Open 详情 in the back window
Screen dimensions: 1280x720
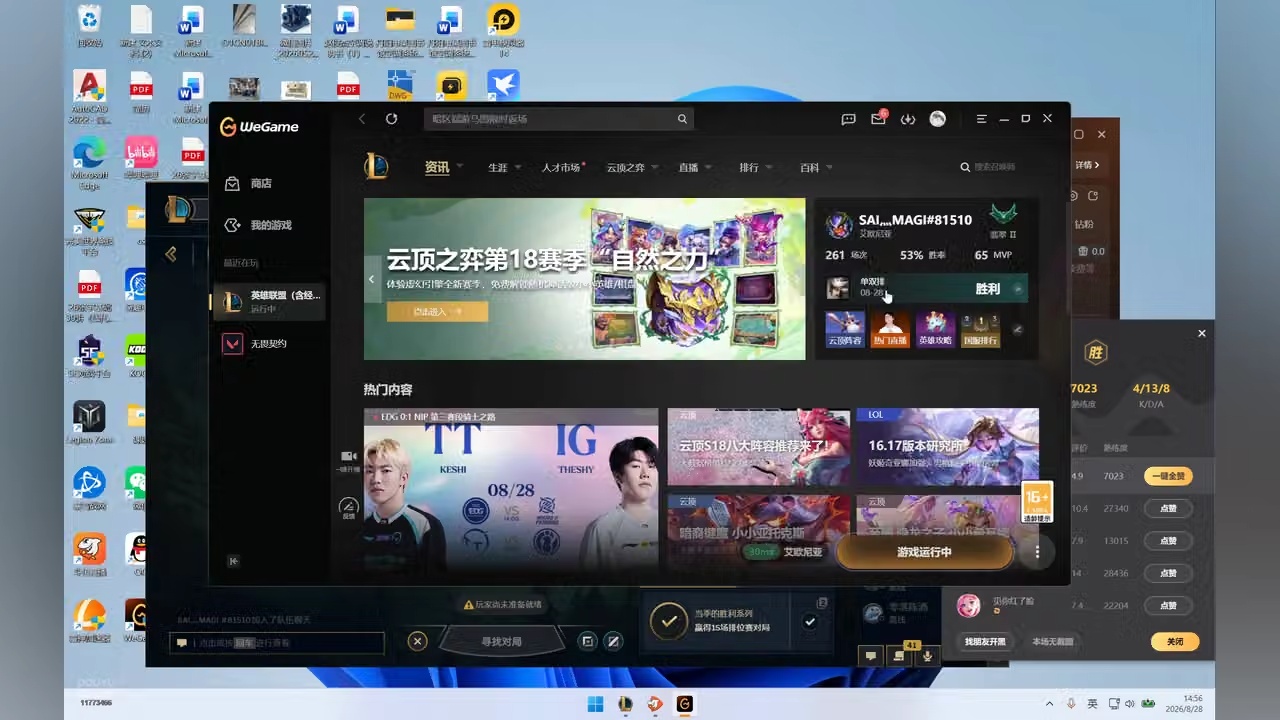1087,165
